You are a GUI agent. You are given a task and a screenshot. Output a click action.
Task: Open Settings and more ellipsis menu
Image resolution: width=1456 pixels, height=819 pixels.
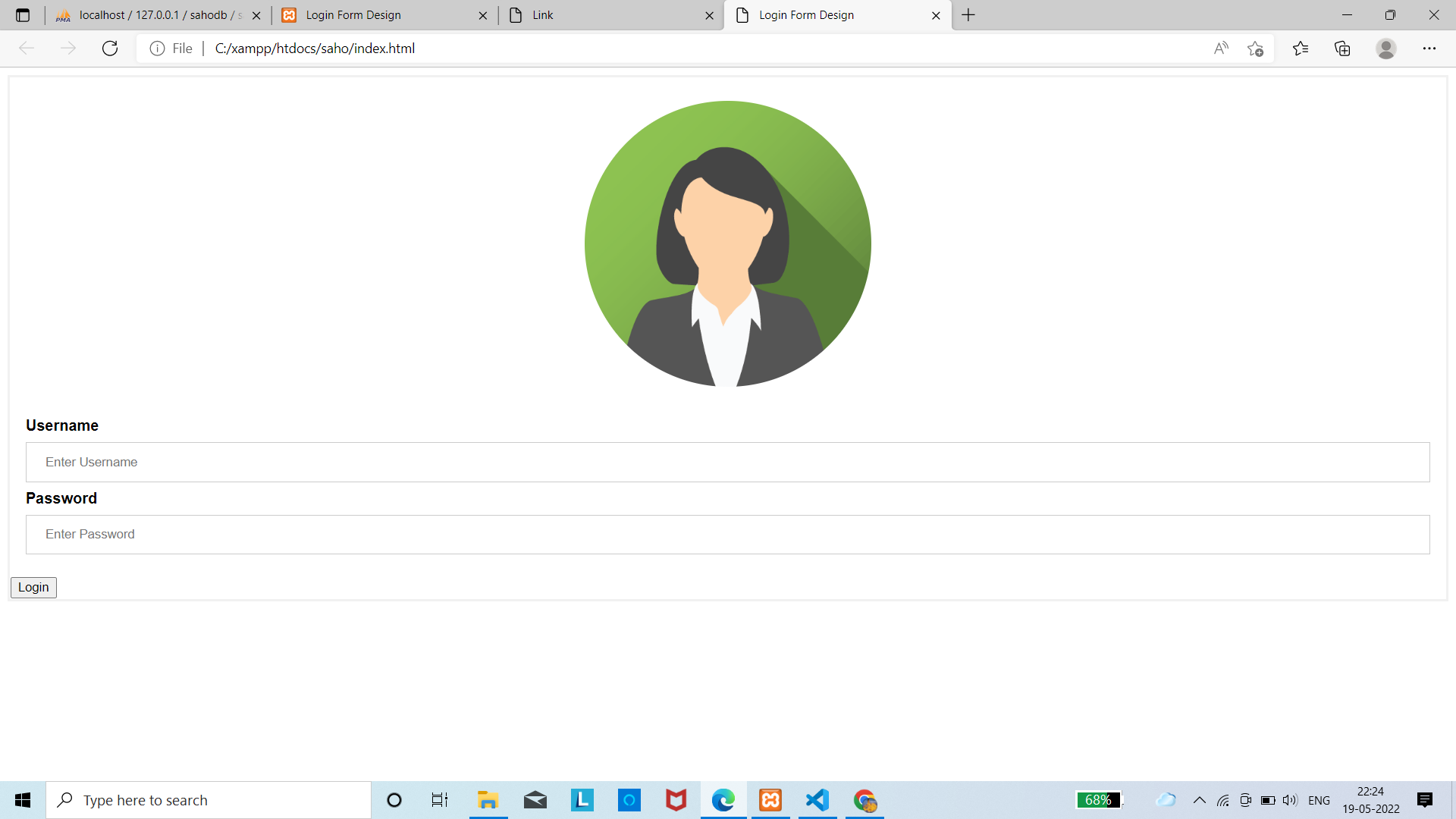[1429, 49]
